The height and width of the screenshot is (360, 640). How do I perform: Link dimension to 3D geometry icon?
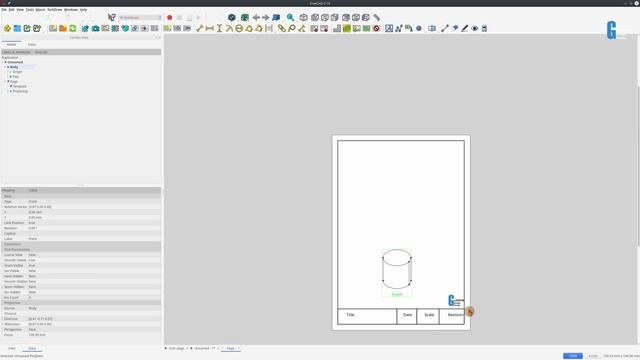(282, 28)
